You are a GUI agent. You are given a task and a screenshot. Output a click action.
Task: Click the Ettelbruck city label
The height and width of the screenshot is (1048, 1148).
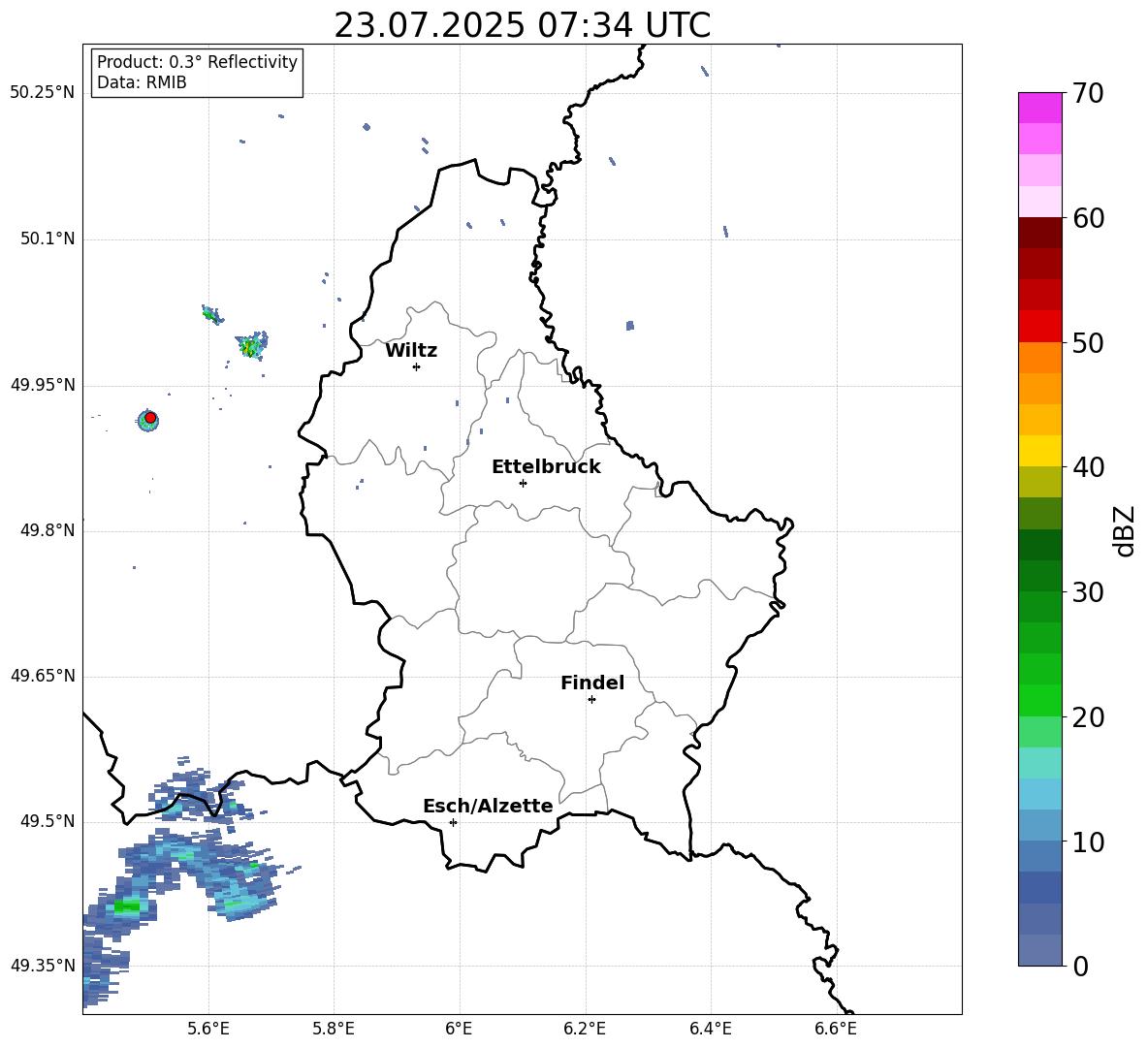[x=546, y=467]
